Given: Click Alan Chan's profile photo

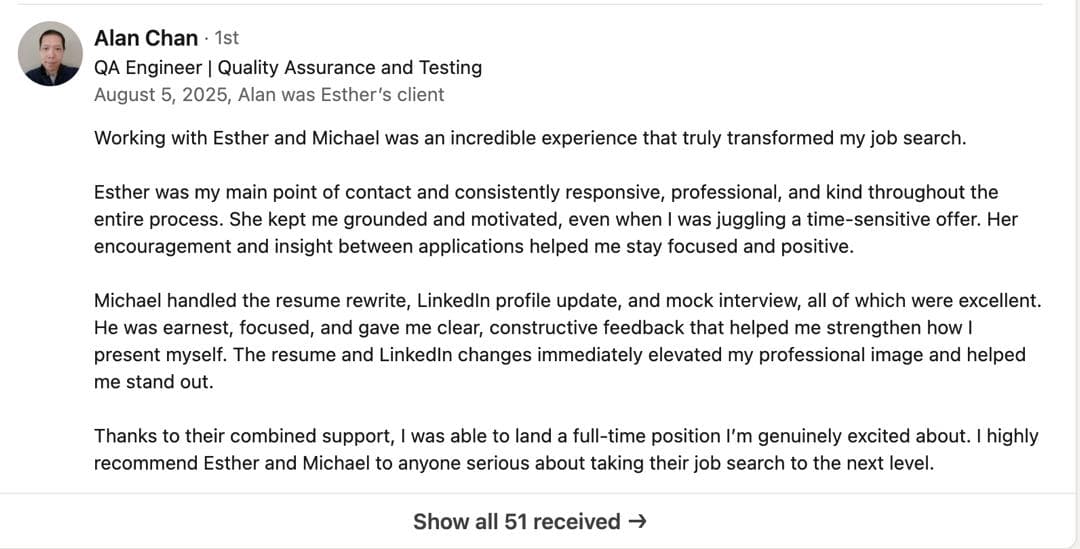Looking at the screenshot, I should click(50, 54).
